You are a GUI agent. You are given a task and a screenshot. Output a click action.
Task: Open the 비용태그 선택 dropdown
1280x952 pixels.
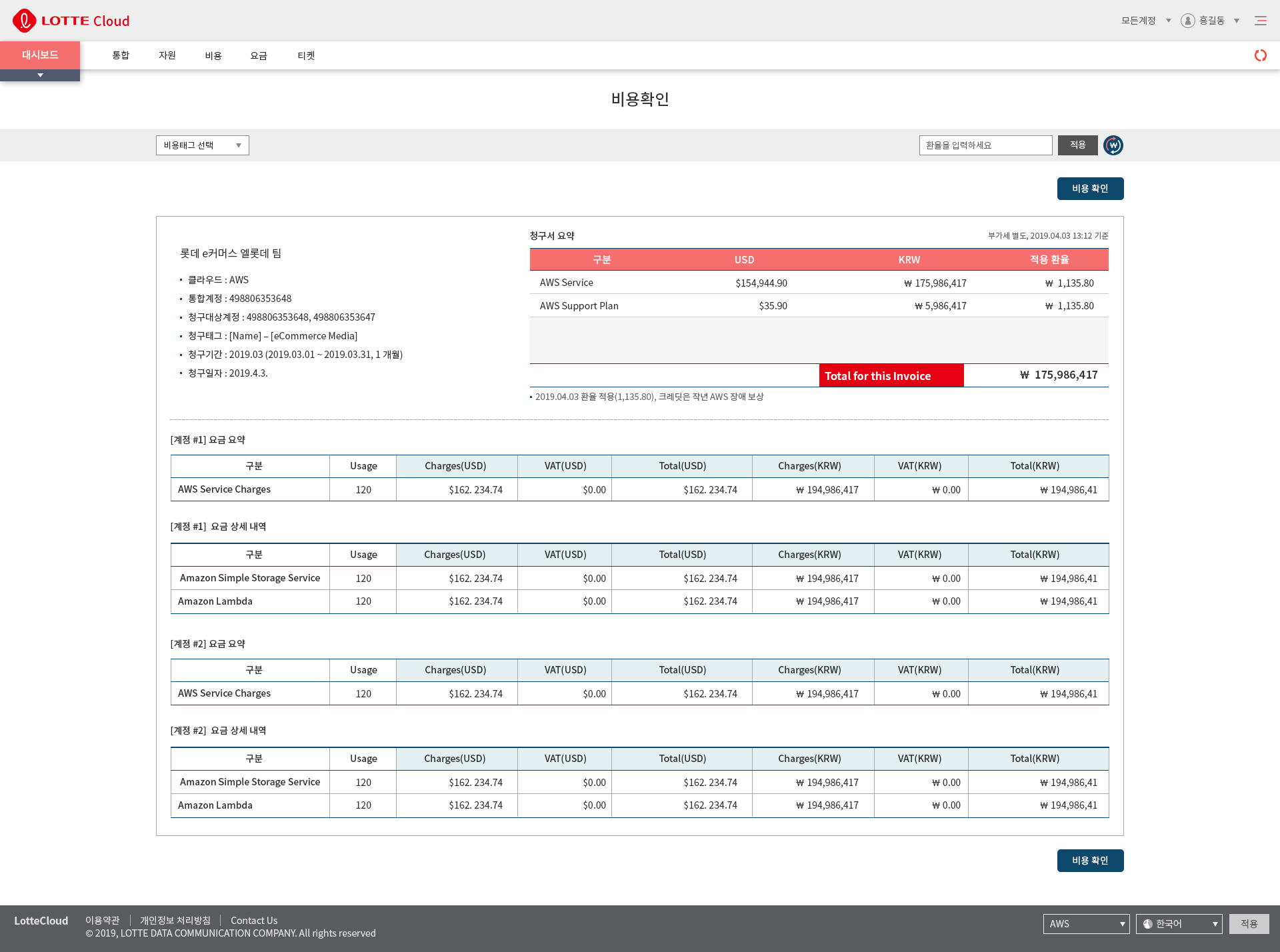pos(203,145)
